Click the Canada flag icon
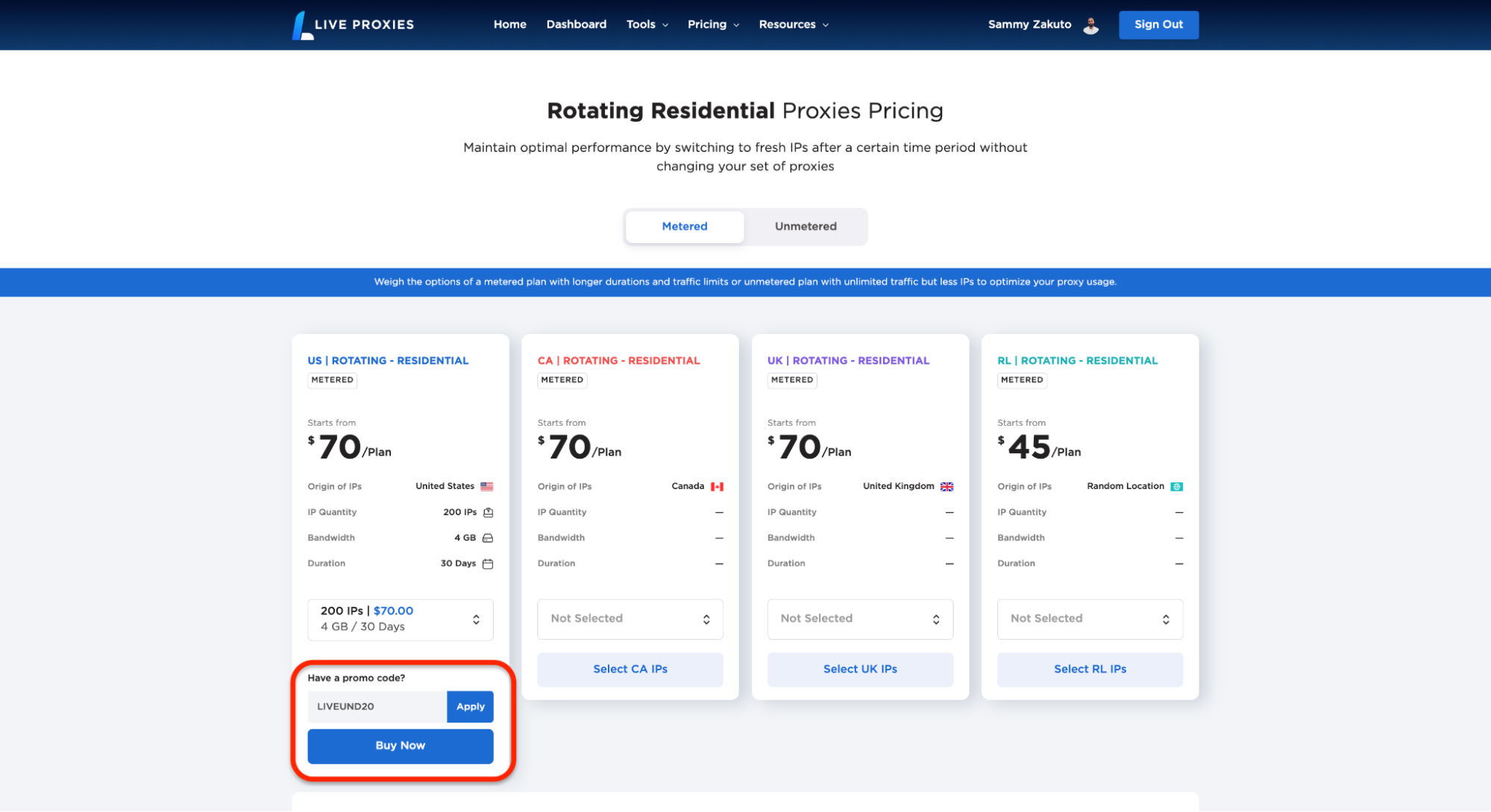 pyautogui.click(x=717, y=486)
